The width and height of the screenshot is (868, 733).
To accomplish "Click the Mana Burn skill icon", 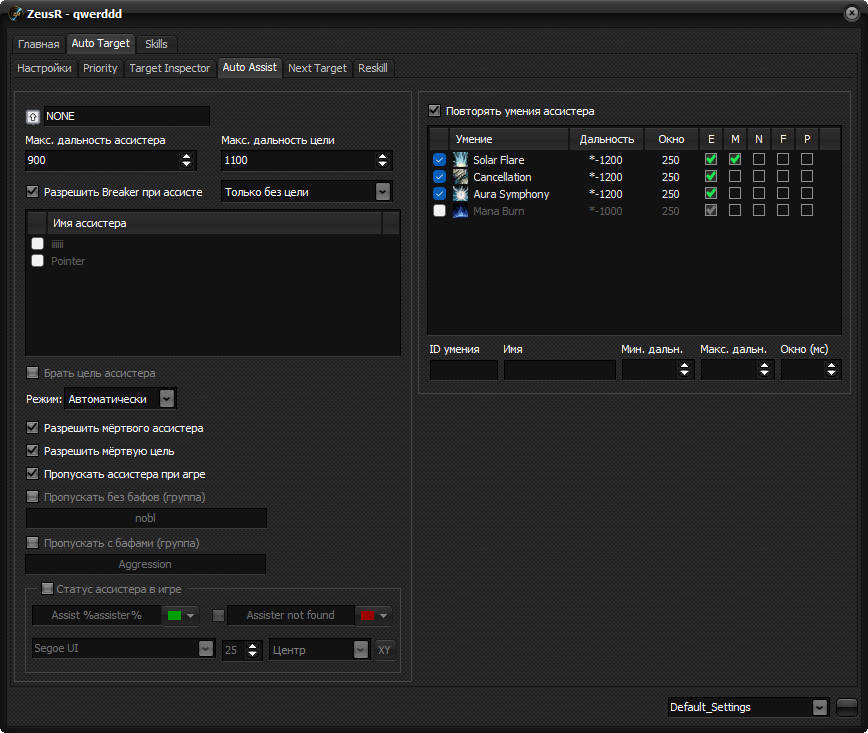I will pos(460,211).
